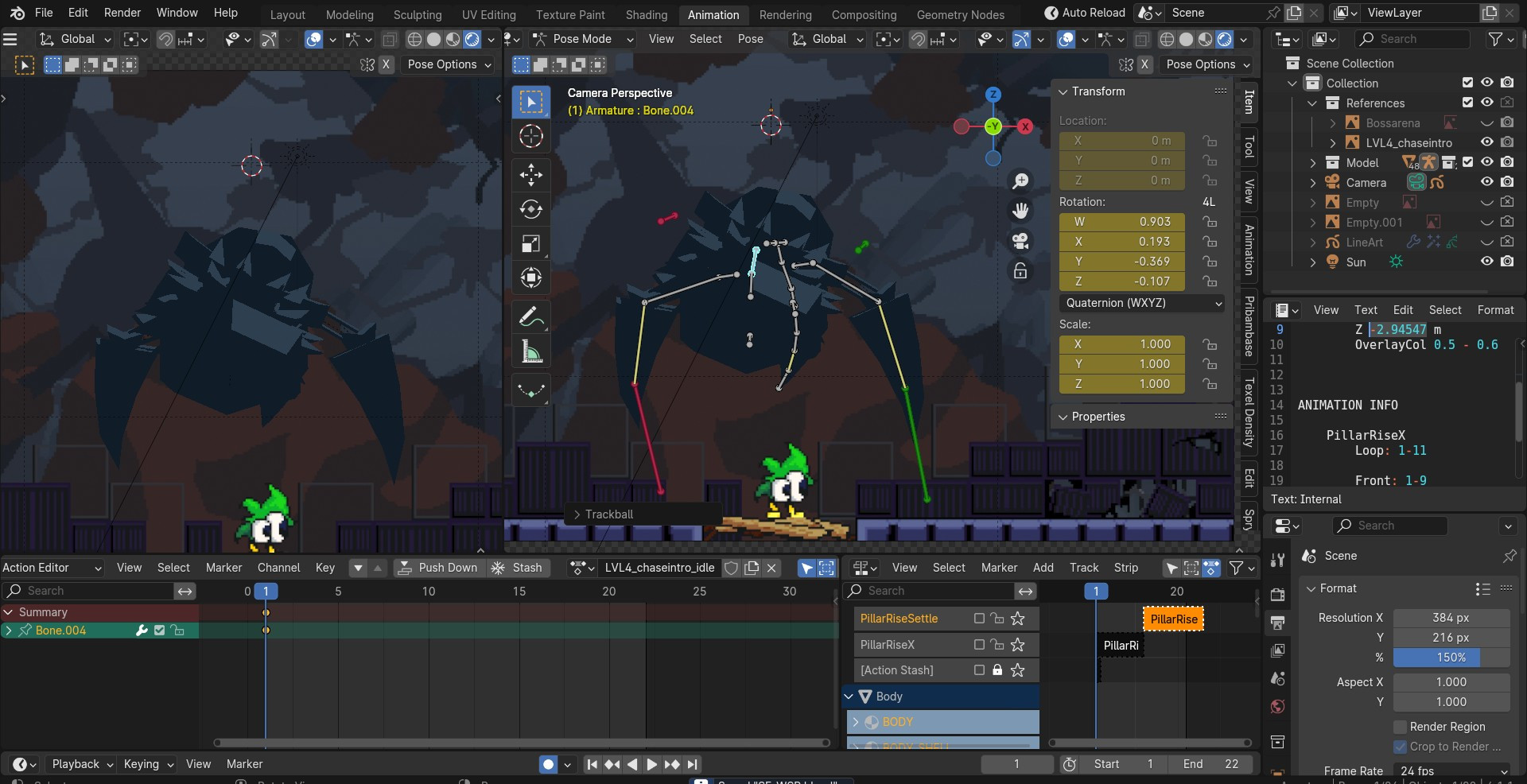The image size is (1527, 784).
Task: Open Pose Options popover in right viewport
Action: [1207, 64]
